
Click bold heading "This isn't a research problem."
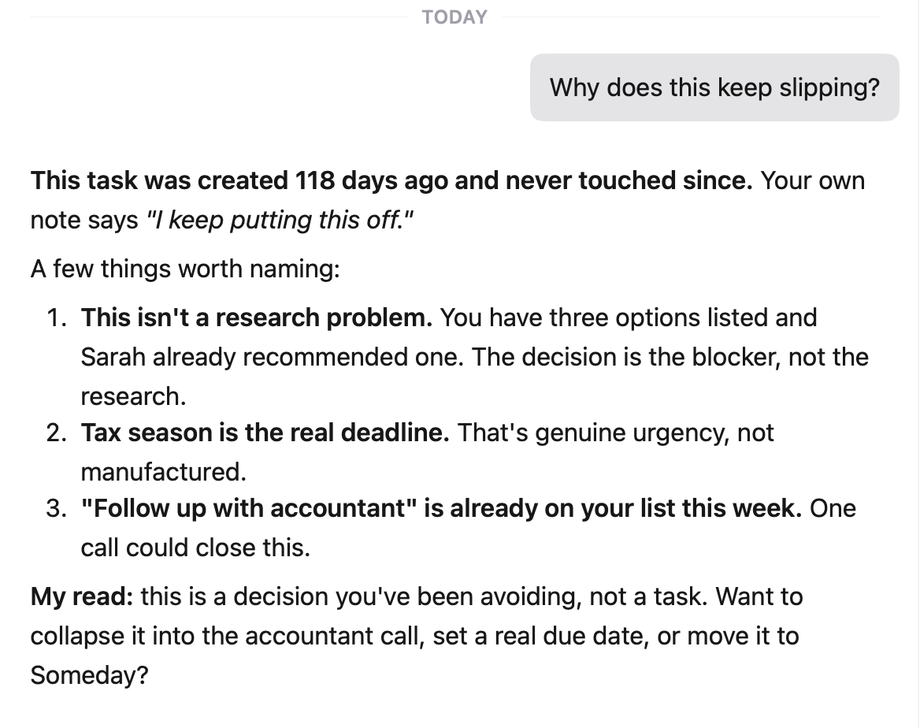[x=256, y=317]
